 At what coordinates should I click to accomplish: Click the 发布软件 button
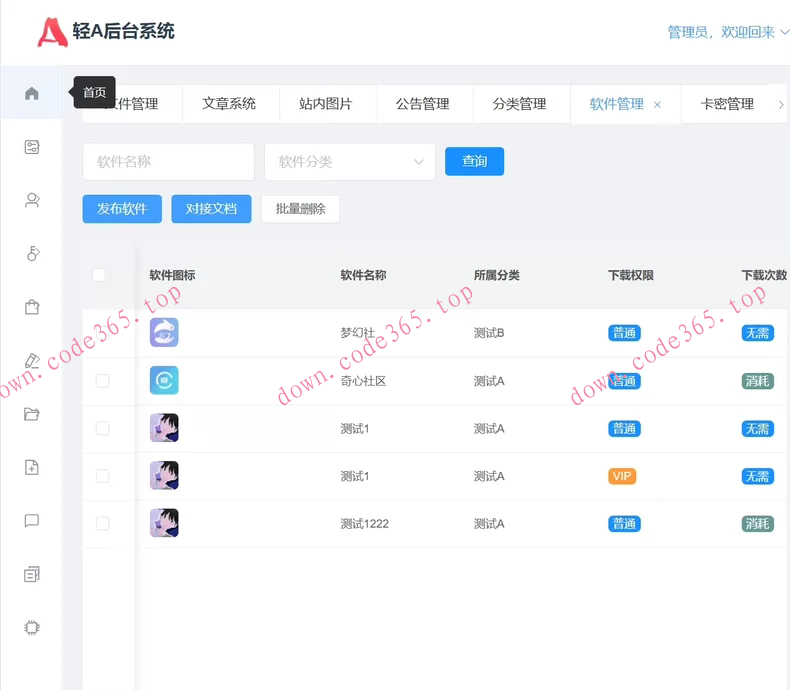122,209
